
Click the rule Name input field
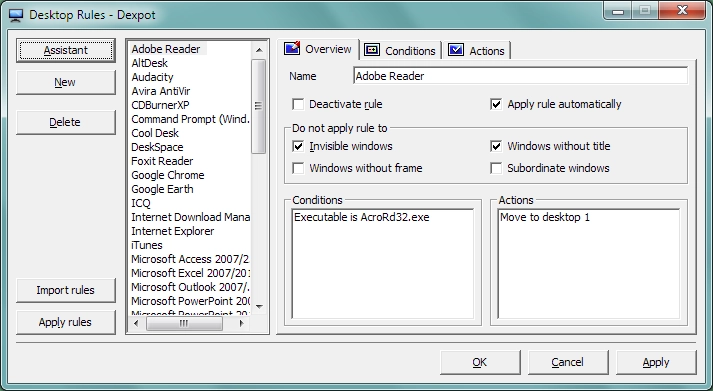[520, 76]
